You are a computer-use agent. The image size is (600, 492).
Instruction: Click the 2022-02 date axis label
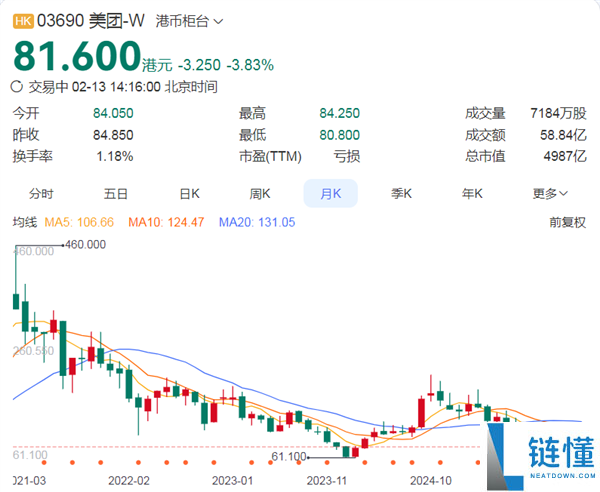point(129,481)
